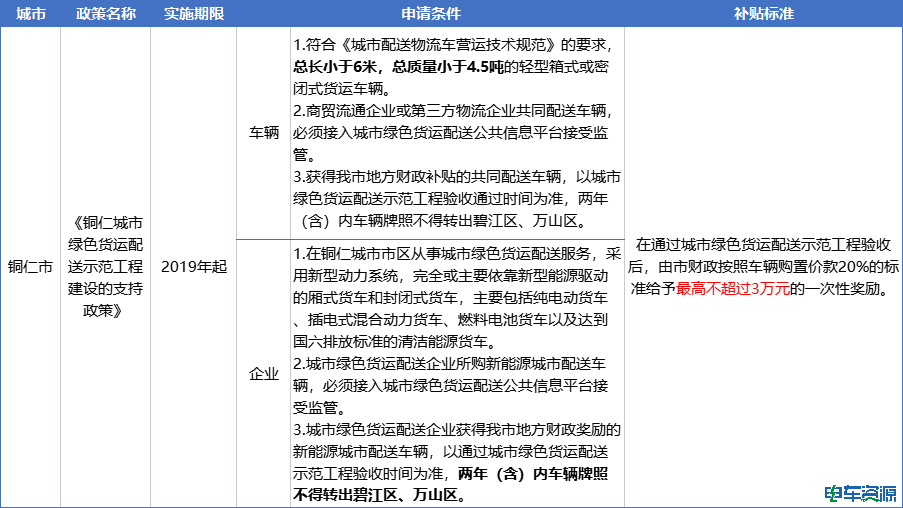Click the 电车资源 watermark logo
Image resolution: width=903 pixels, height=508 pixels.
coord(859,493)
